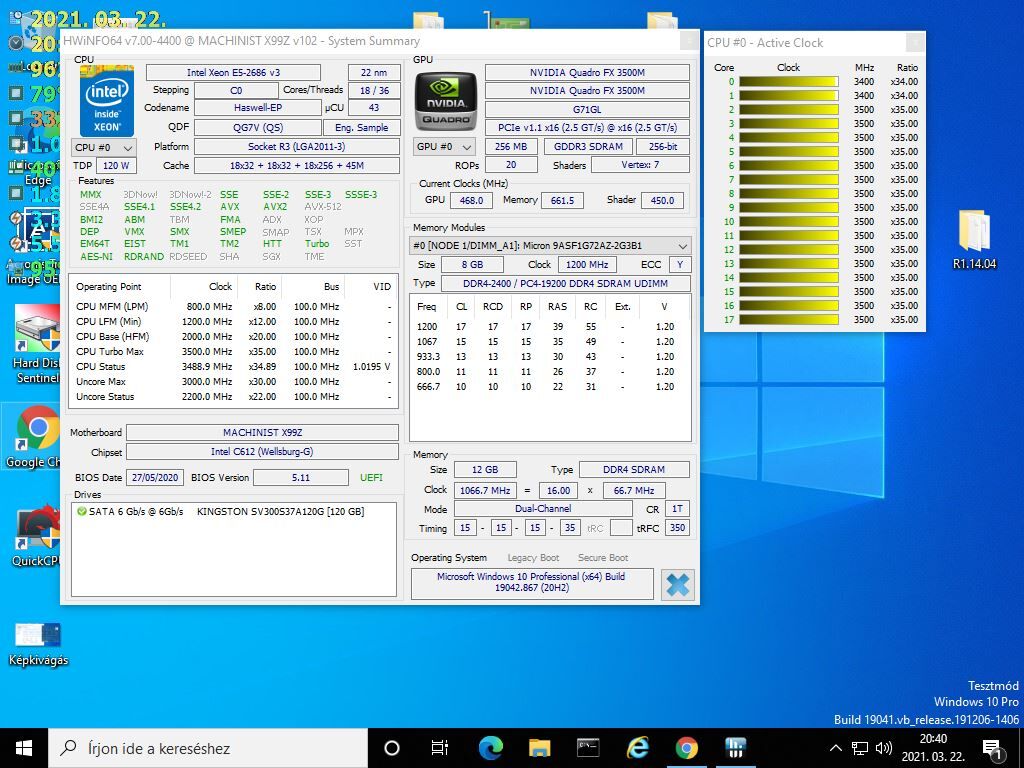1024x768 pixels.
Task: Launch Microsoft Edge from the taskbar
Action: click(x=490, y=748)
